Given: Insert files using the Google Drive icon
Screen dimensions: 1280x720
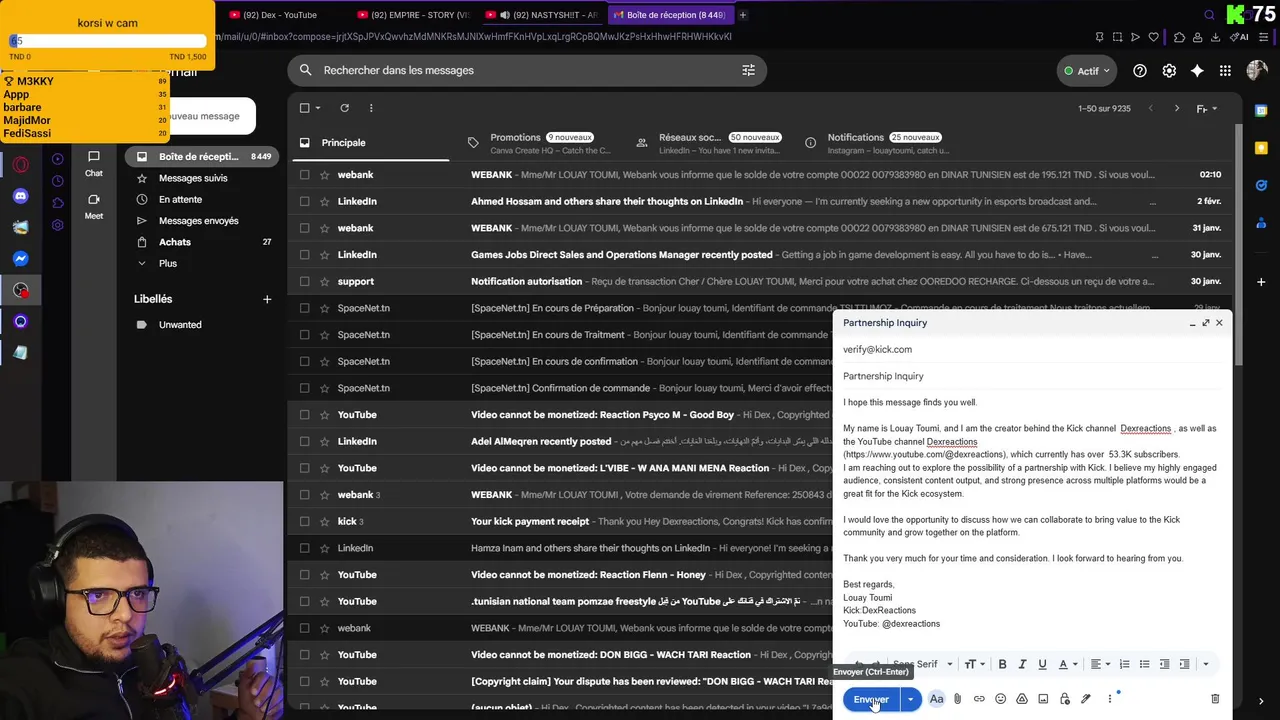Looking at the screenshot, I should coord(1022,699).
